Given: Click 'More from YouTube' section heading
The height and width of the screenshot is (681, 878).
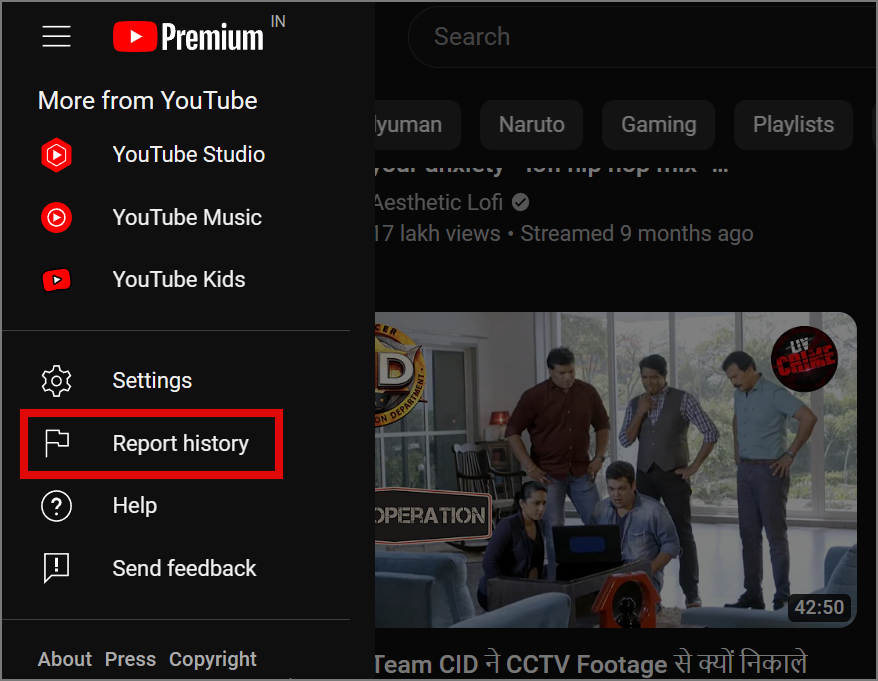Looking at the screenshot, I should coord(148,101).
